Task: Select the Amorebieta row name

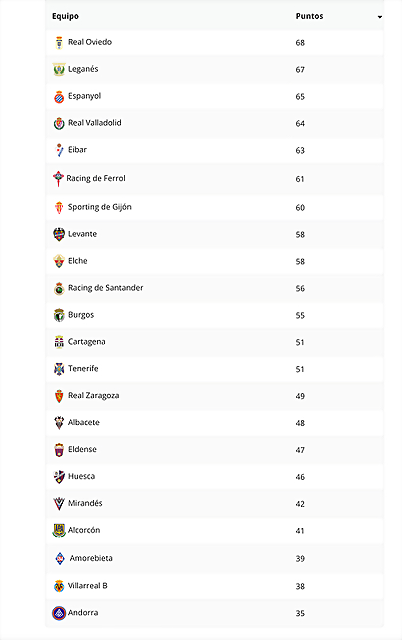Action: (91, 558)
